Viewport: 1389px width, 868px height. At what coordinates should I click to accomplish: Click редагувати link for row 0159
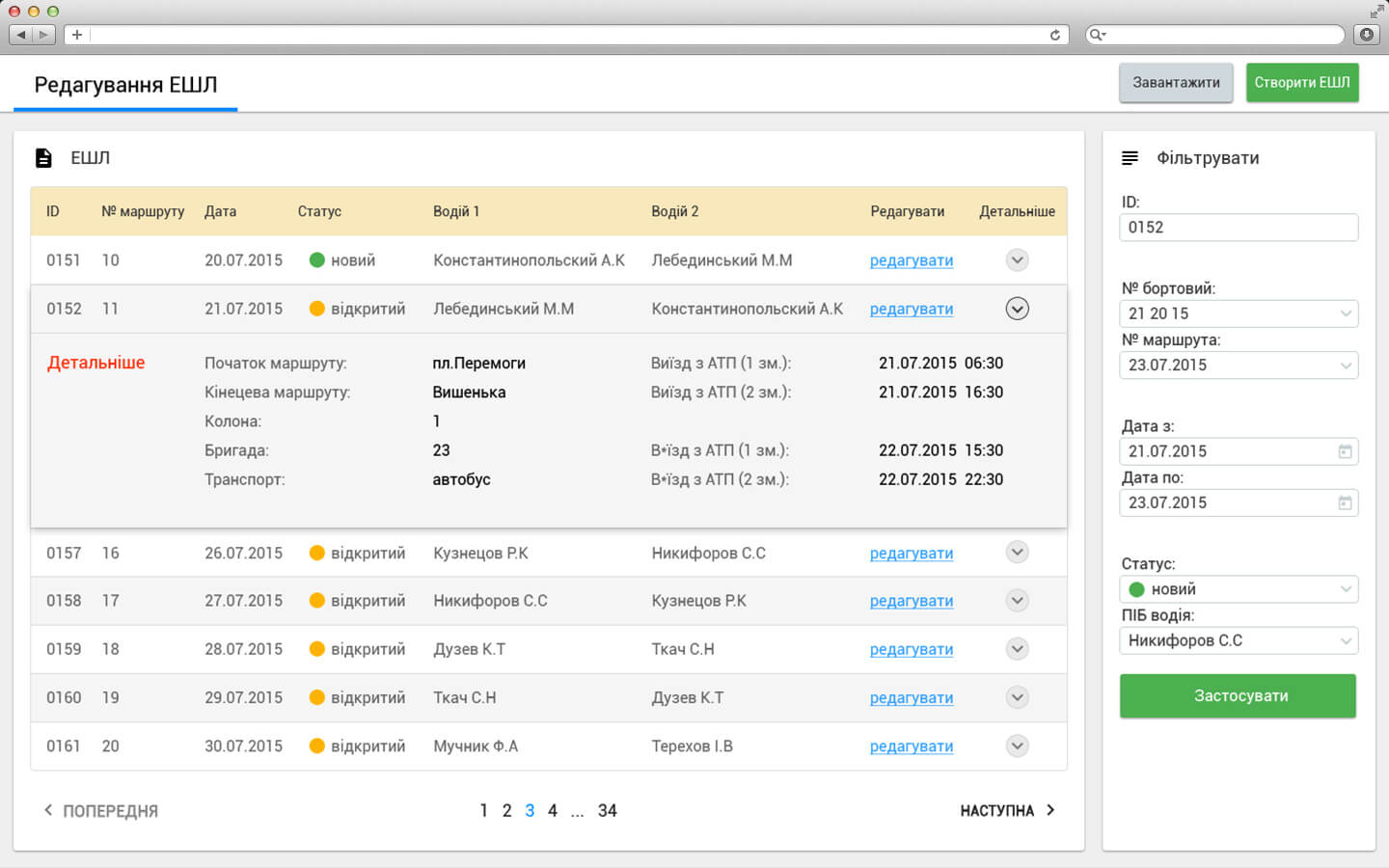click(x=912, y=649)
